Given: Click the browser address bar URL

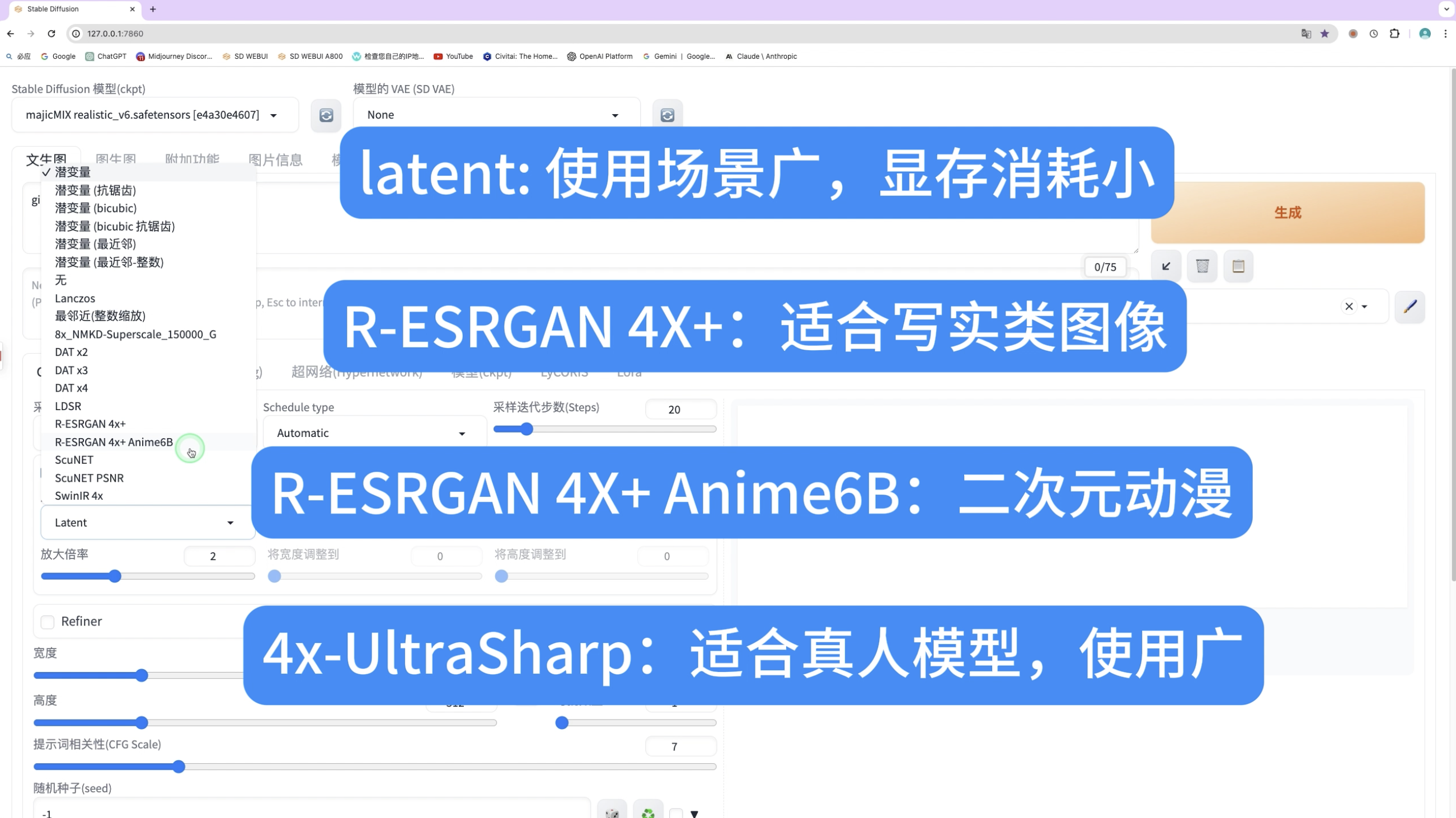Looking at the screenshot, I should point(115,34).
